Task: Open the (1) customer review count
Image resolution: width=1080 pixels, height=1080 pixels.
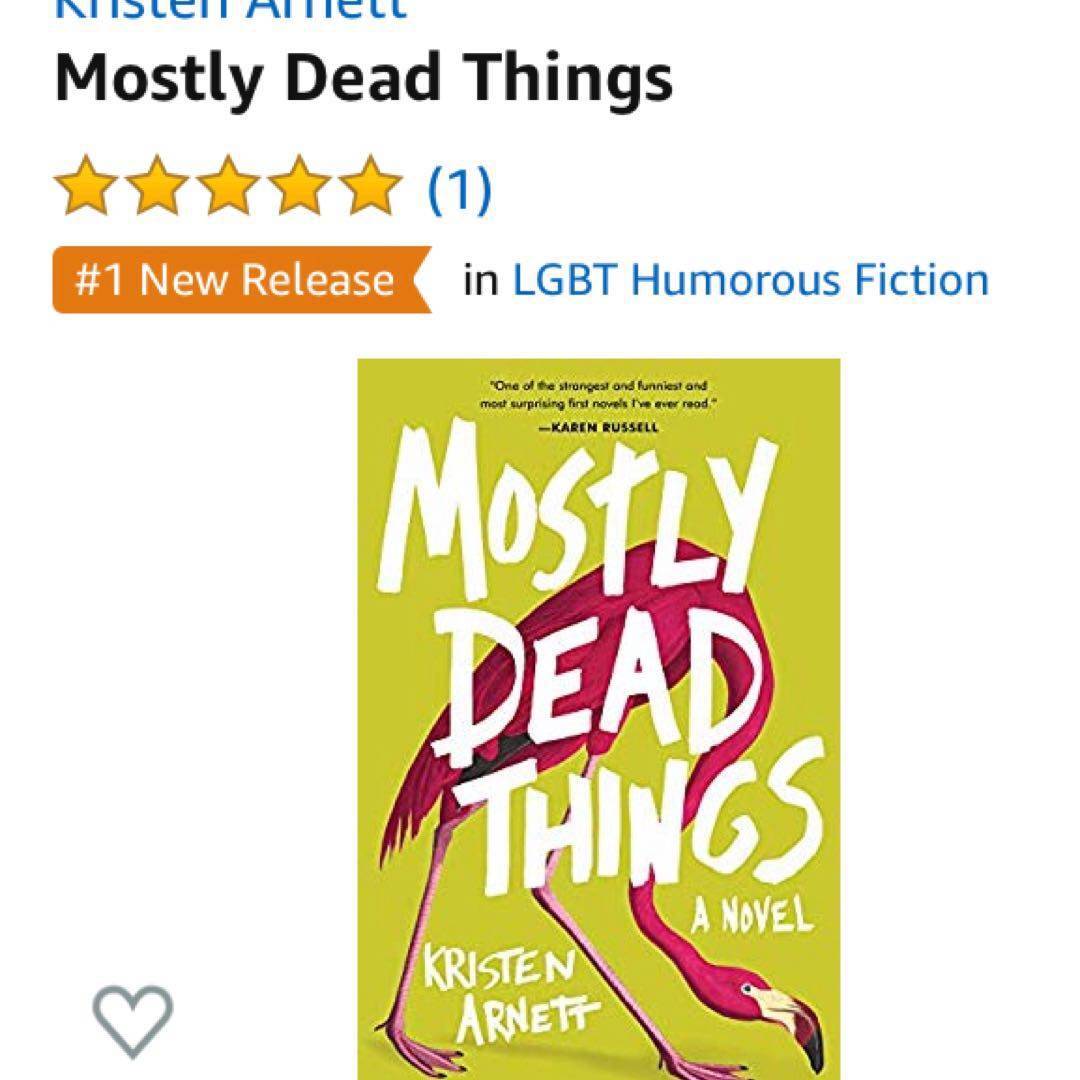Action: [x=459, y=189]
